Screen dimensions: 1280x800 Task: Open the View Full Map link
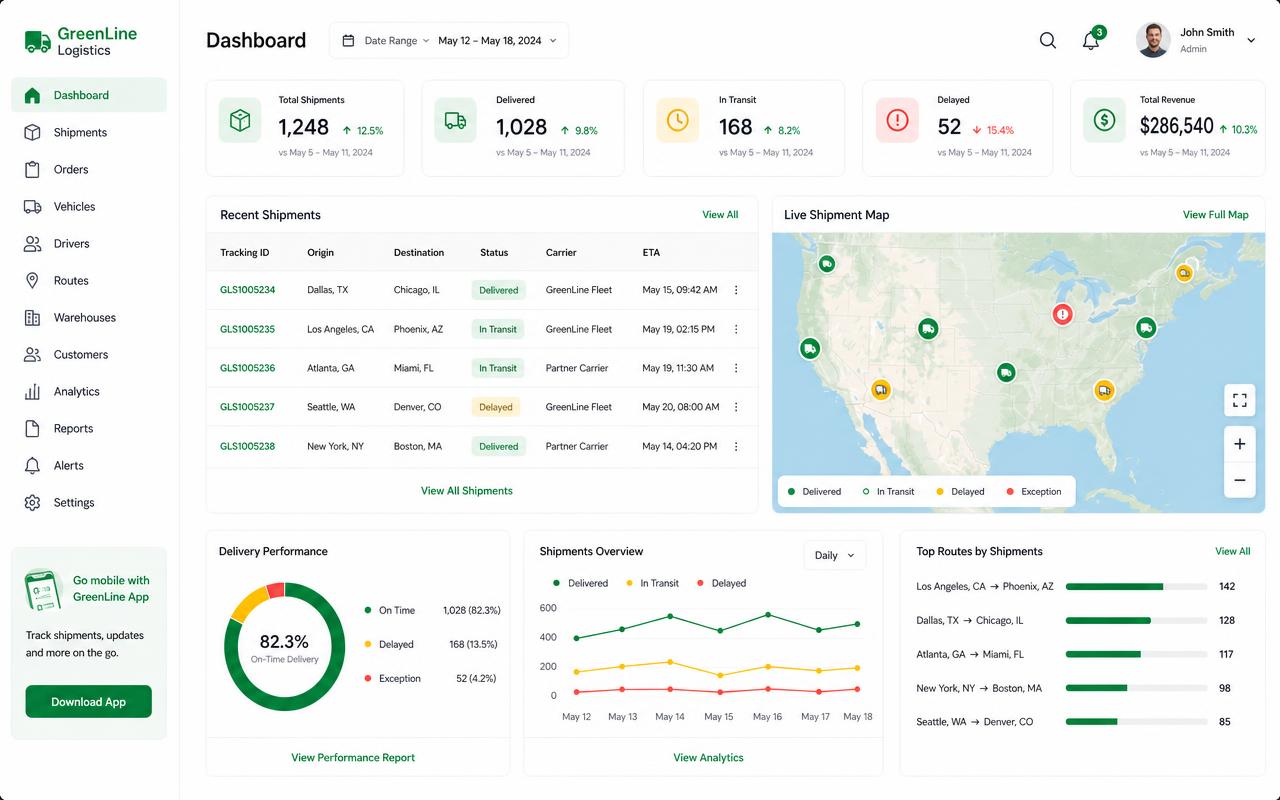click(x=1216, y=214)
